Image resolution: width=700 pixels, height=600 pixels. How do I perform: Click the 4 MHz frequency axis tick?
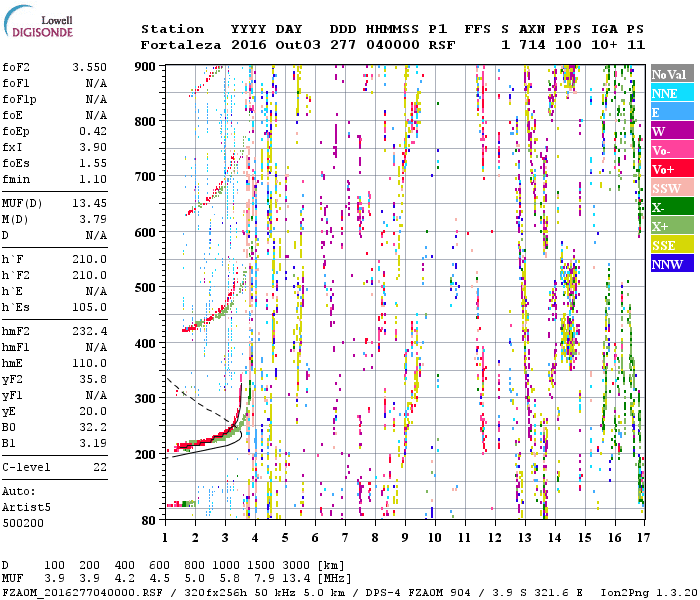click(255, 538)
